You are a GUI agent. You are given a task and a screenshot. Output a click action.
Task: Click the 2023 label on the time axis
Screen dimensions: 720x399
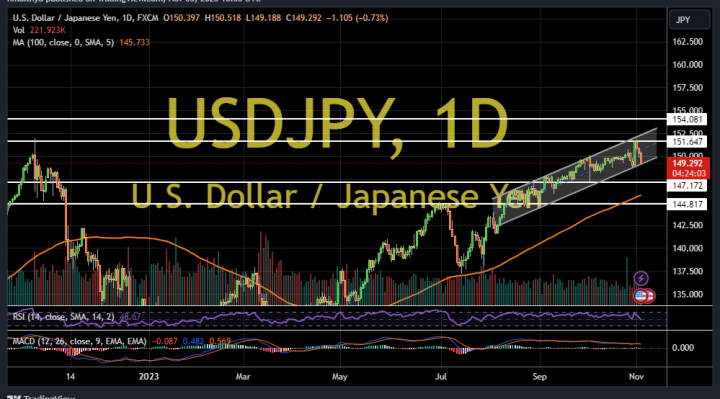(x=149, y=377)
